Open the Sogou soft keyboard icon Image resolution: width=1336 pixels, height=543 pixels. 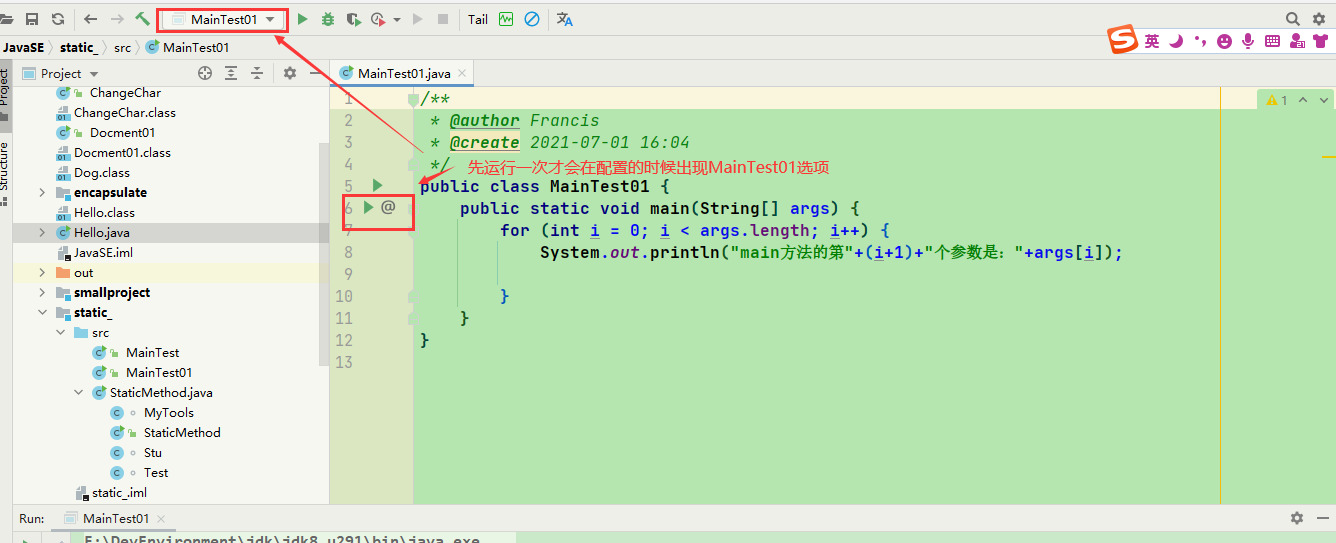tap(1272, 41)
